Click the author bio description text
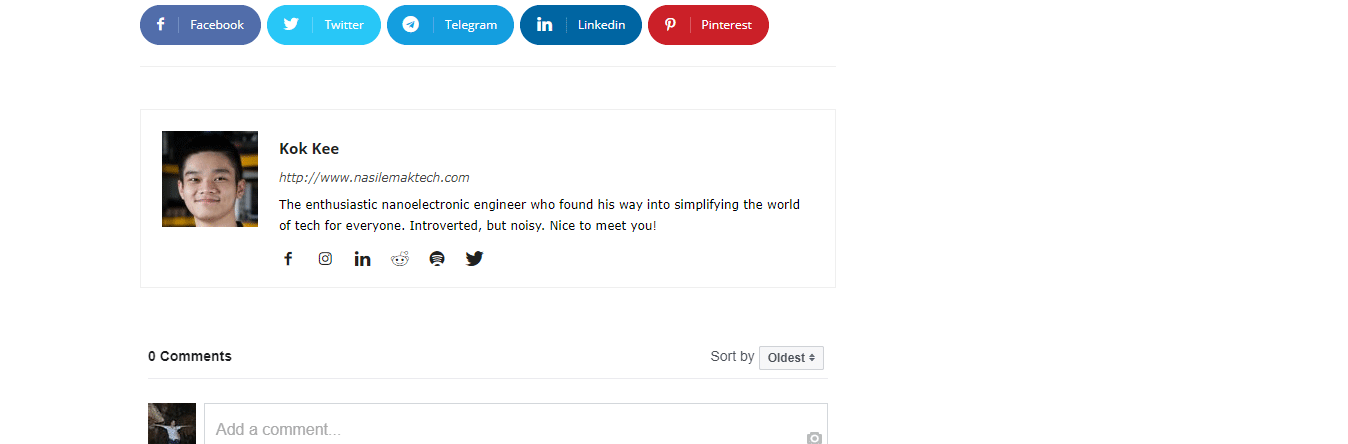The width and height of the screenshot is (1348, 444). point(539,215)
